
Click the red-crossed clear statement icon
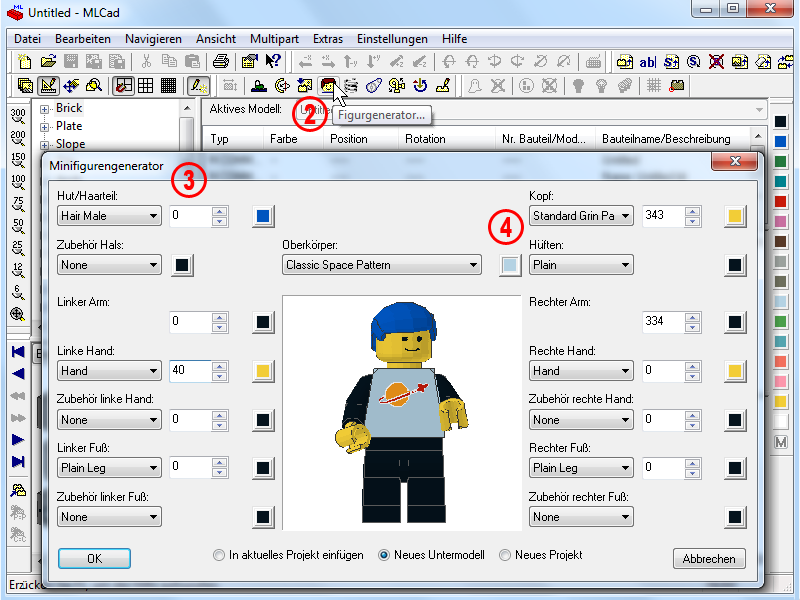(716, 62)
